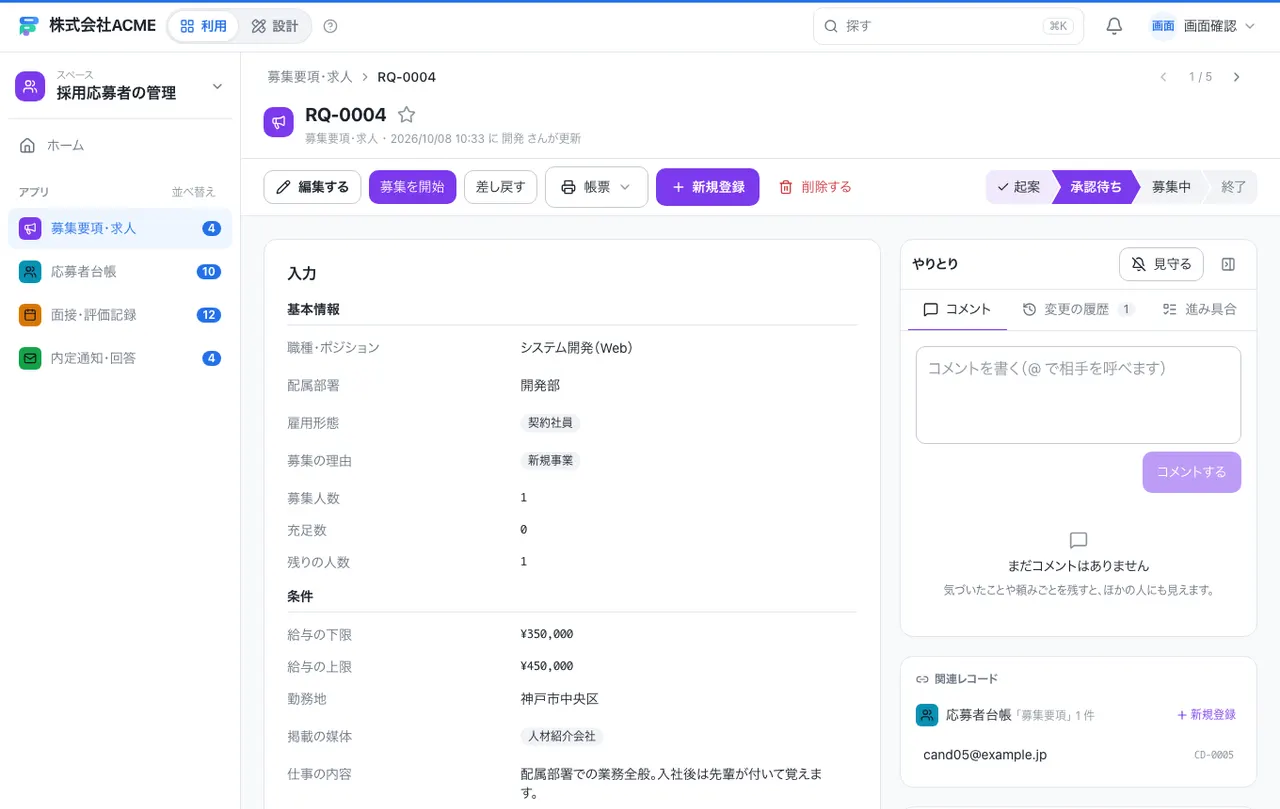Star the RQ-0004 record as favorite
Image resolution: width=1280 pixels, height=809 pixels.
coord(406,115)
